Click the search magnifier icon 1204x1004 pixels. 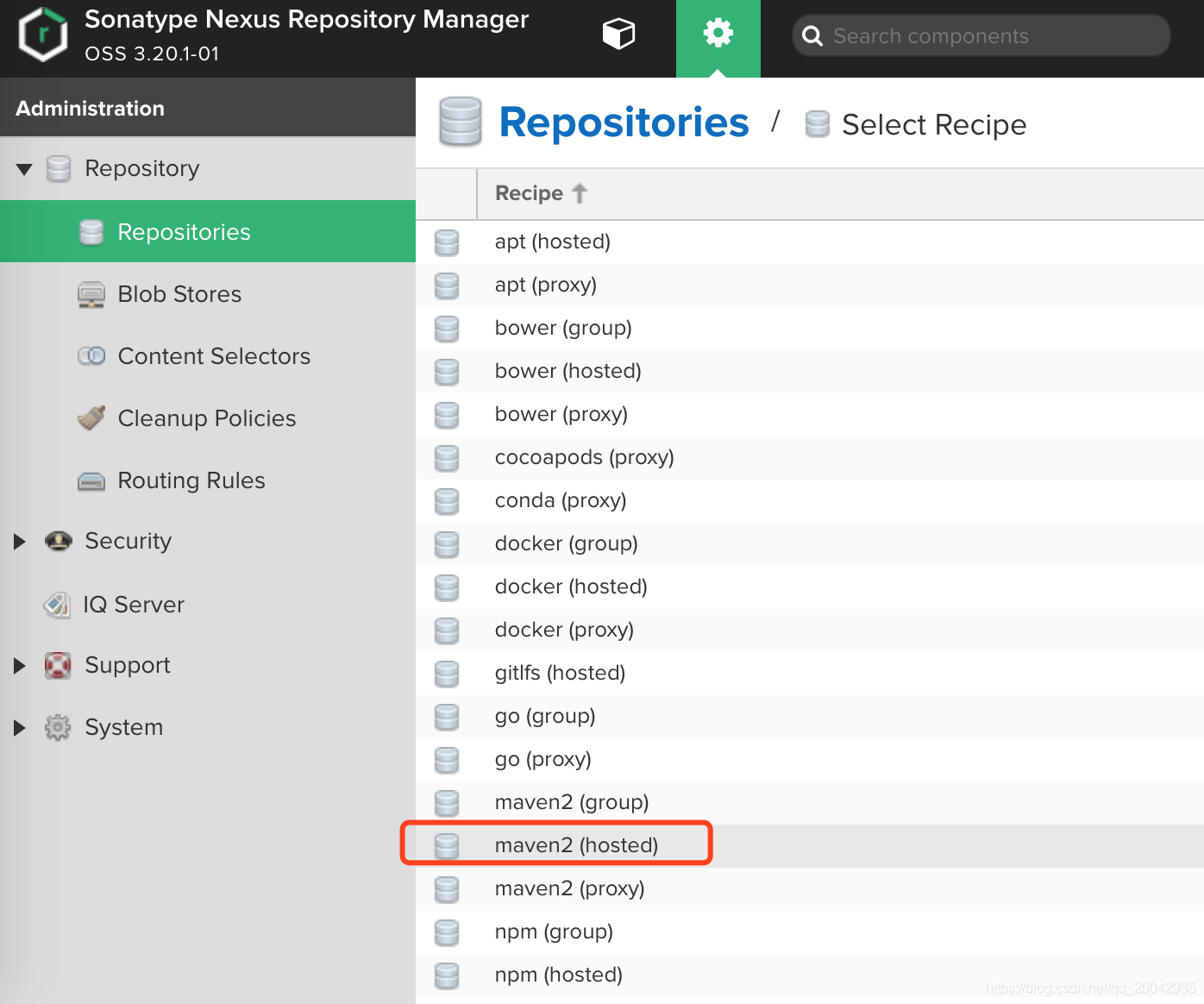coord(812,36)
